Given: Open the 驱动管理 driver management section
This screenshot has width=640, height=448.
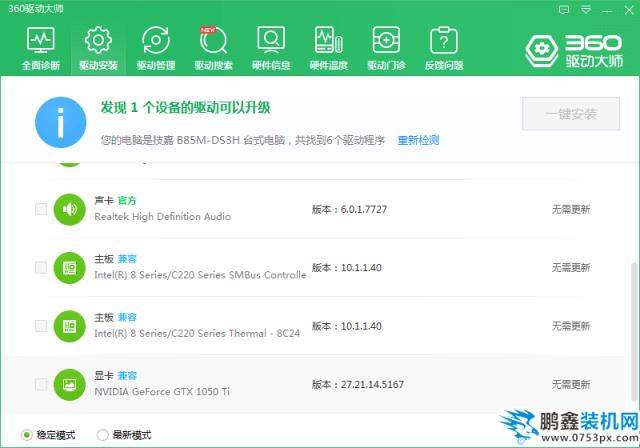Looking at the screenshot, I should click(x=156, y=49).
